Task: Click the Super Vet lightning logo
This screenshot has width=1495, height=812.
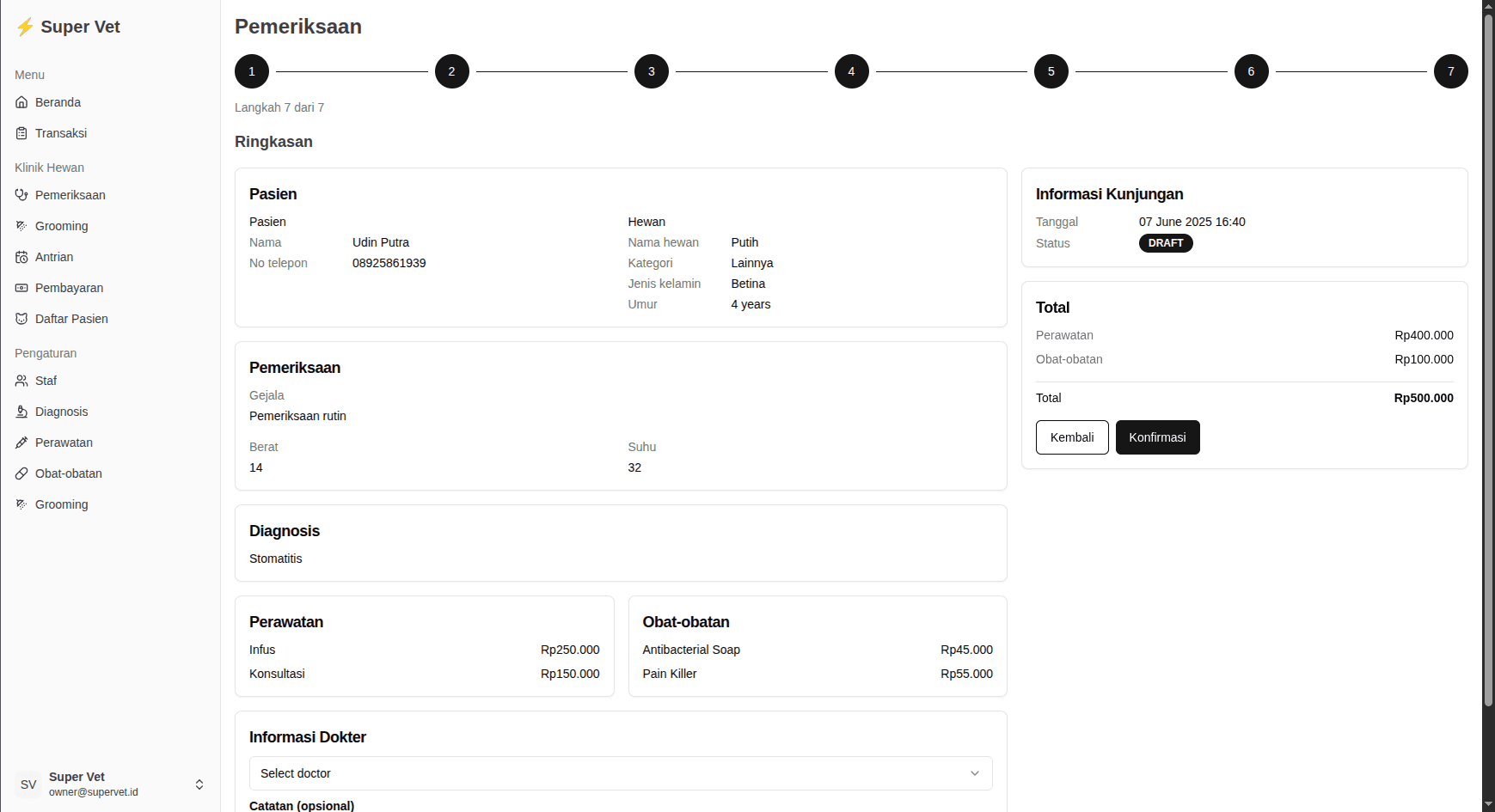Action: click(x=25, y=27)
